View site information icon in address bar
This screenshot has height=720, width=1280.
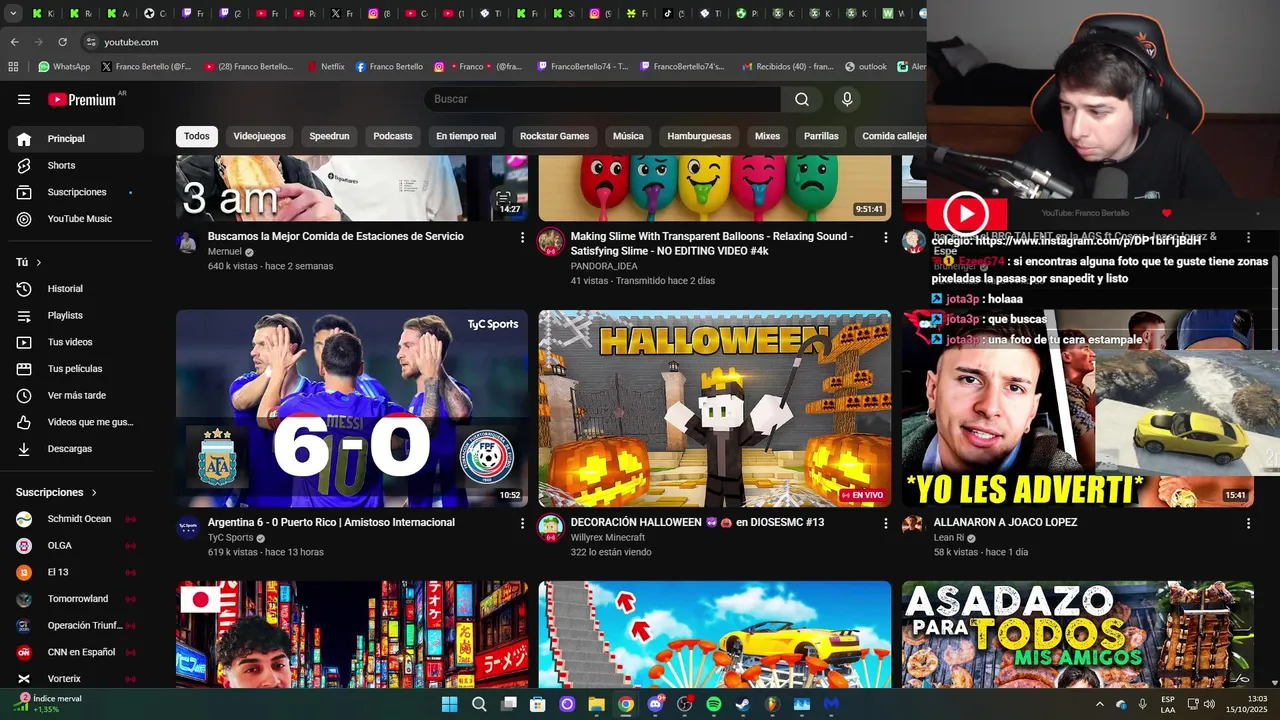90,42
